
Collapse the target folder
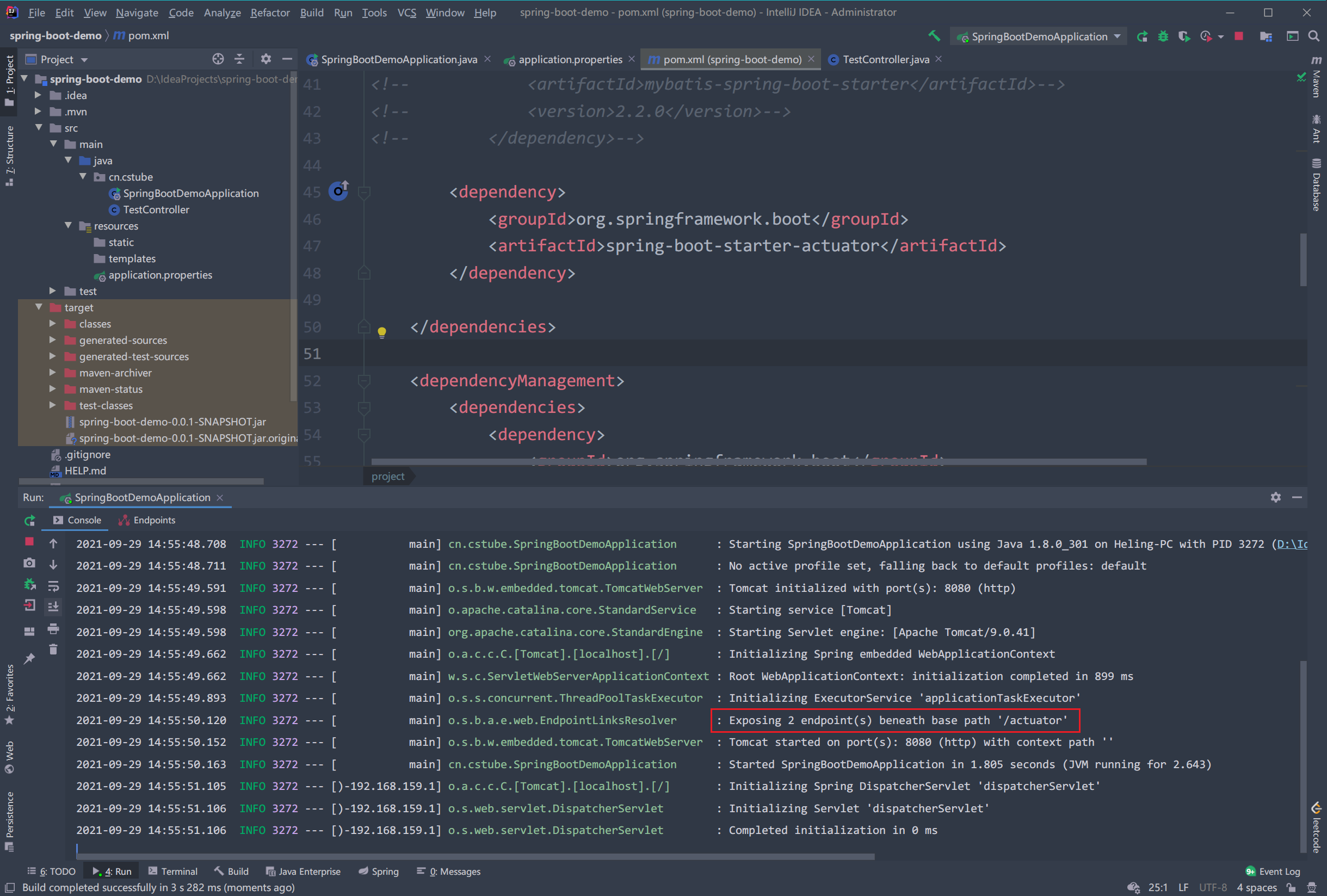point(38,307)
